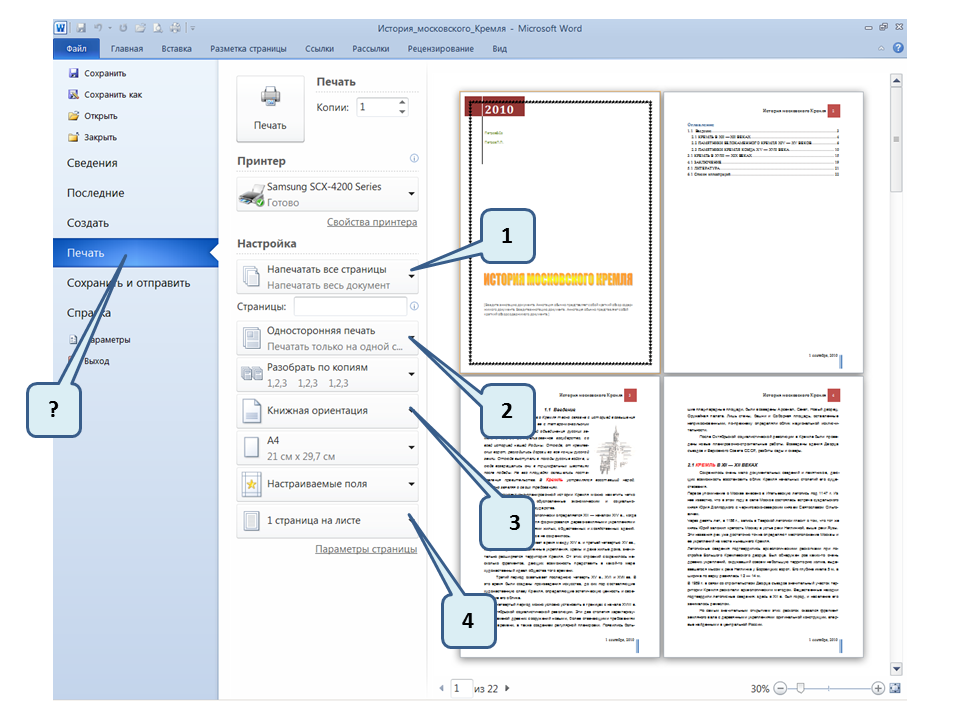The width and height of the screenshot is (960, 720).
Task: Click the Страницы page range input field
Action: click(349, 306)
